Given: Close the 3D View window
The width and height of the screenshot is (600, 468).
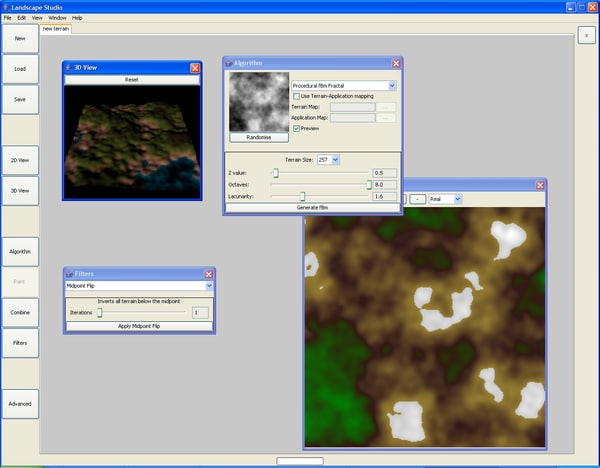Looking at the screenshot, I should [195, 68].
